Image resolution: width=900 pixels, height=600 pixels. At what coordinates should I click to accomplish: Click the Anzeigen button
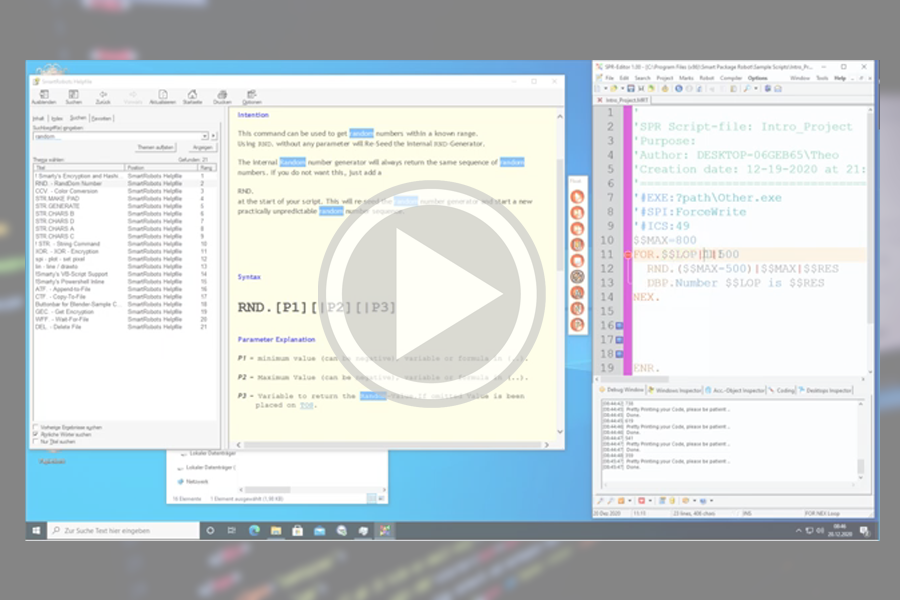tap(203, 147)
